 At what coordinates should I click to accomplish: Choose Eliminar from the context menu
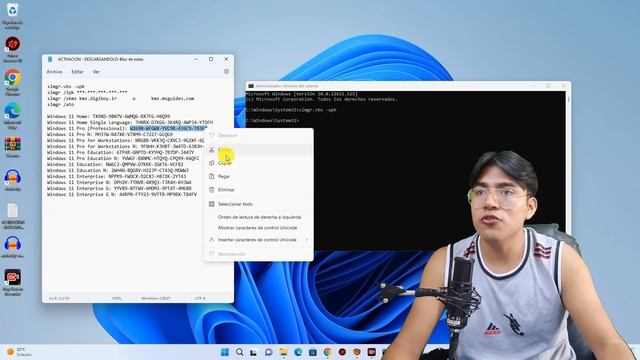[x=259, y=190]
